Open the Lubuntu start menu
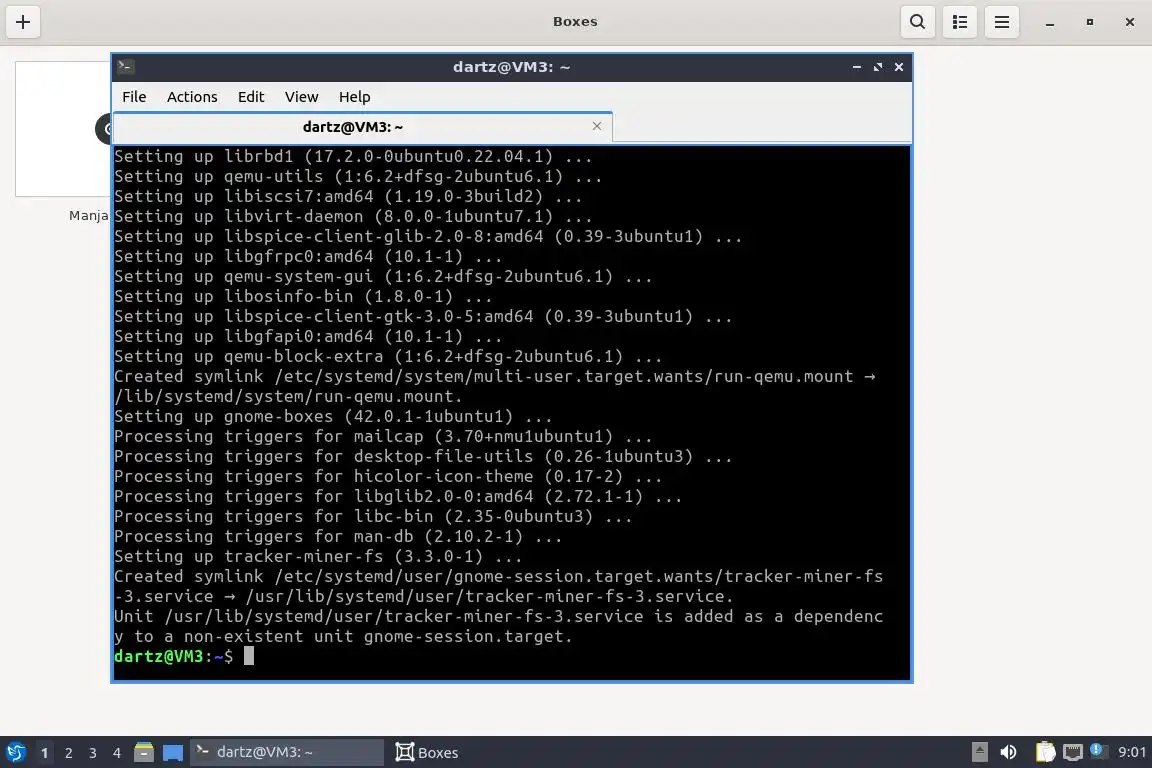Screen dimensions: 1152x768 pyautogui.click(x=15, y=753)
